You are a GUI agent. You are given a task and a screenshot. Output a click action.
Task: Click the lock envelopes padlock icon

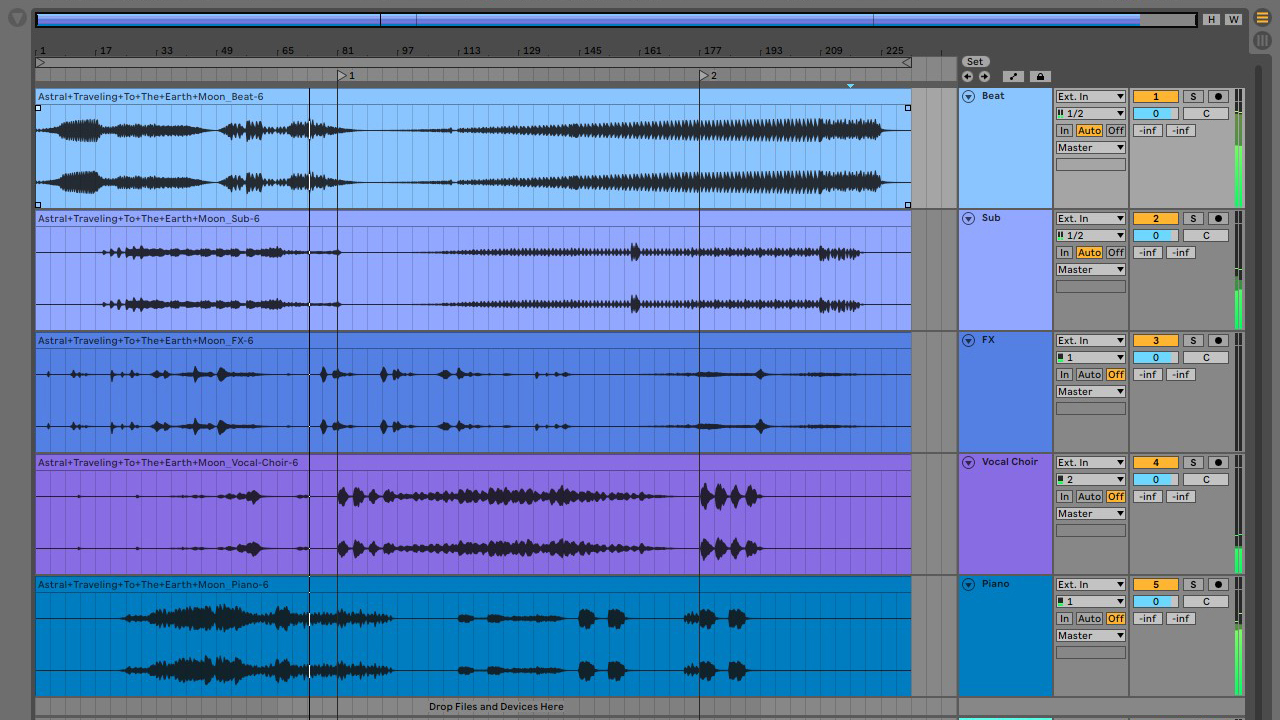tap(1040, 76)
